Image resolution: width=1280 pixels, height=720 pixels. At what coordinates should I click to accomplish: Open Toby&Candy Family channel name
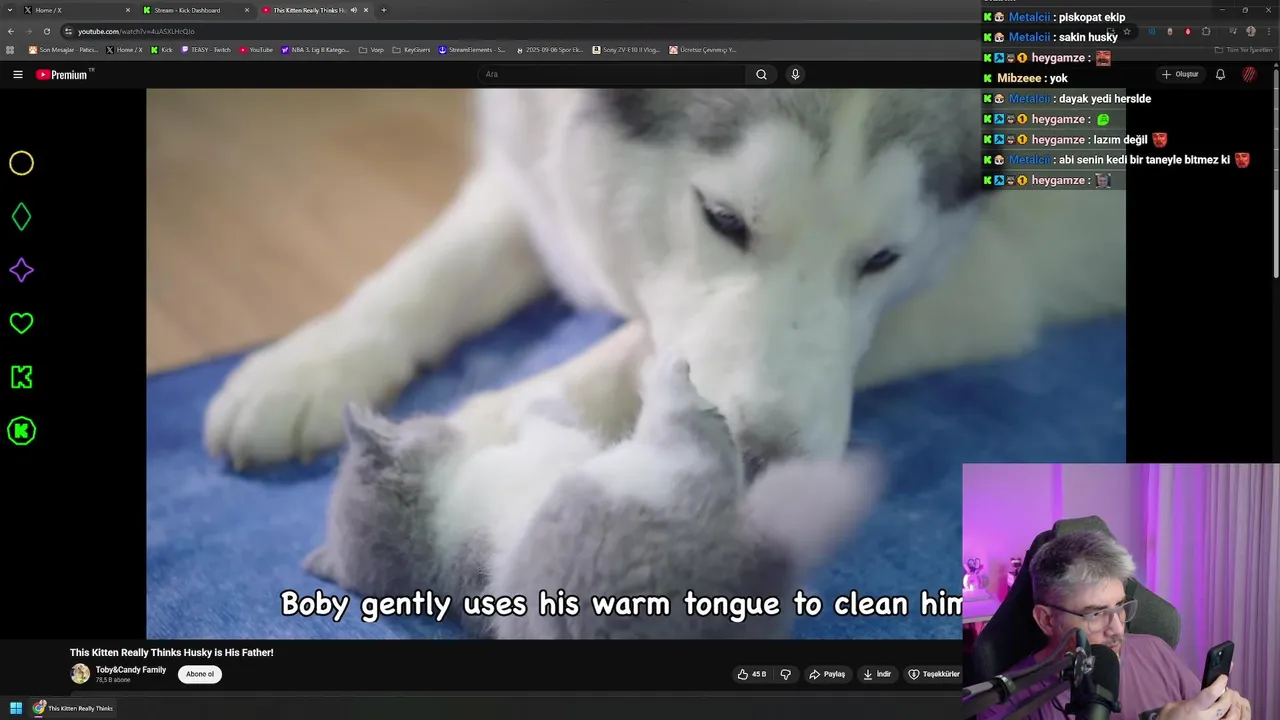(x=131, y=670)
